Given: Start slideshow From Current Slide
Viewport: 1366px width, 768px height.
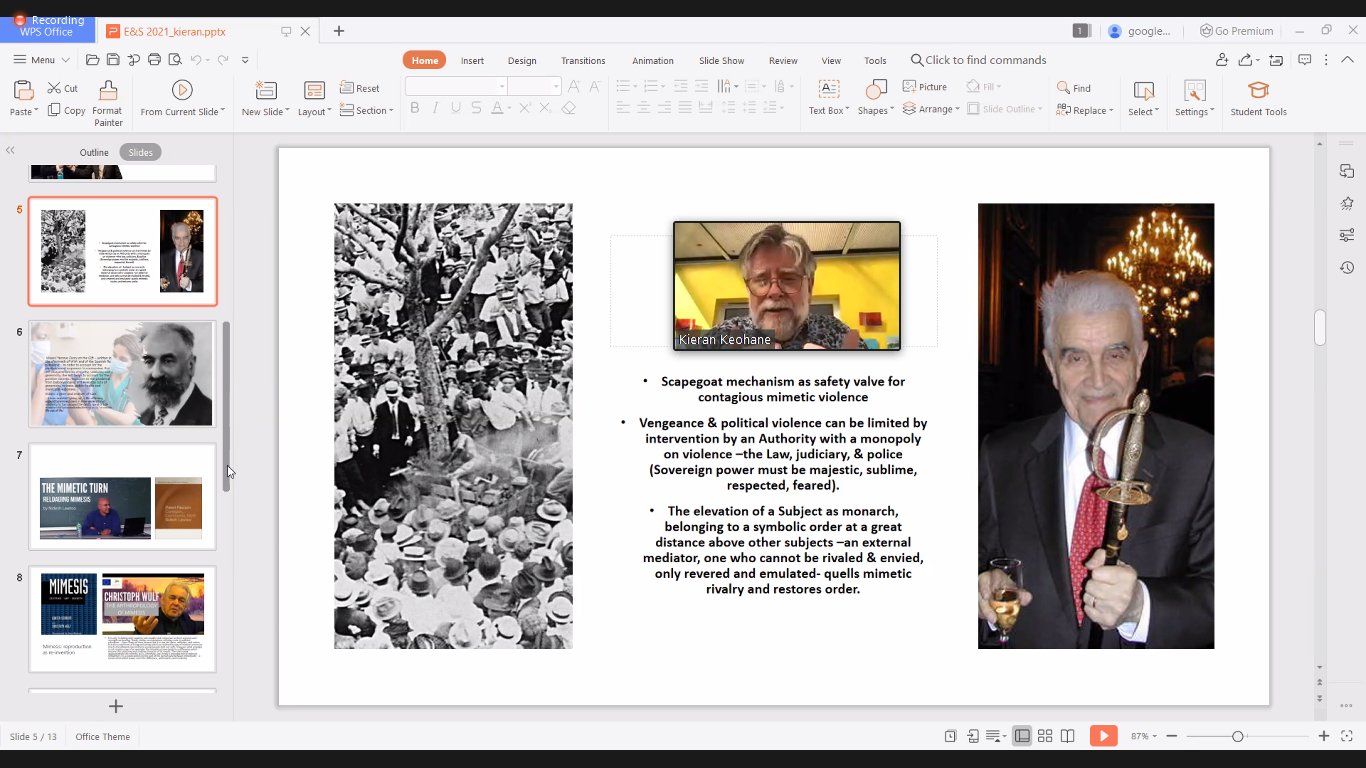Looking at the screenshot, I should point(182,99).
